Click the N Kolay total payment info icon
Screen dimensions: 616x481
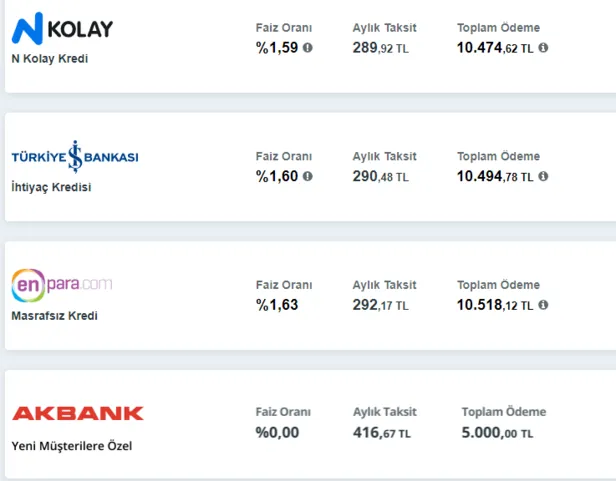pyautogui.click(x=543, y=47)
